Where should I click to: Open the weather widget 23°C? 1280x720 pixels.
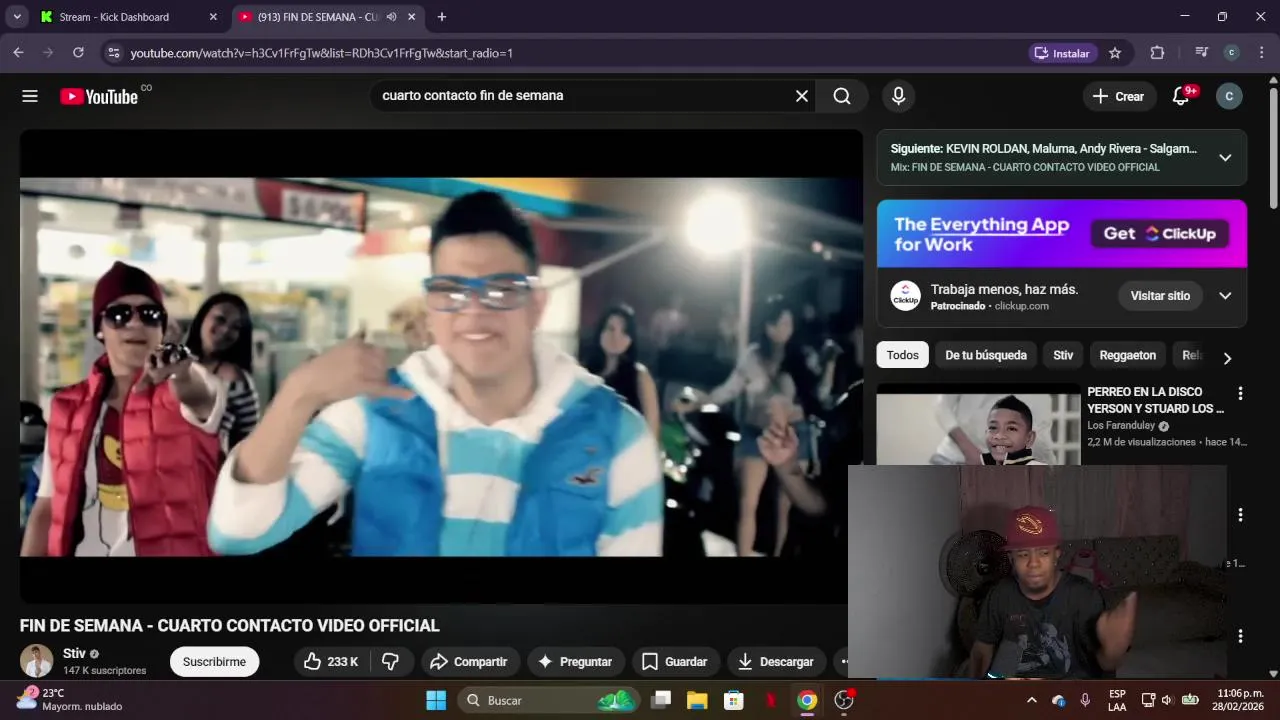[68, 699]
